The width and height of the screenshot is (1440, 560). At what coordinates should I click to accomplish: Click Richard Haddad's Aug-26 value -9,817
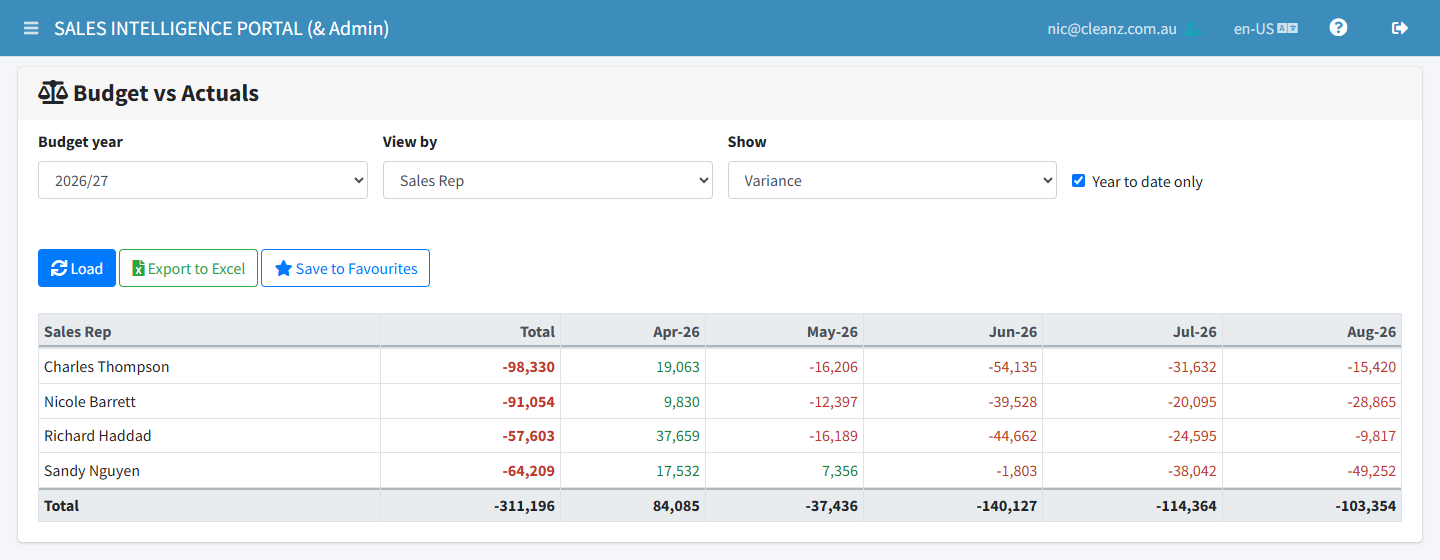click(1376, 436)
